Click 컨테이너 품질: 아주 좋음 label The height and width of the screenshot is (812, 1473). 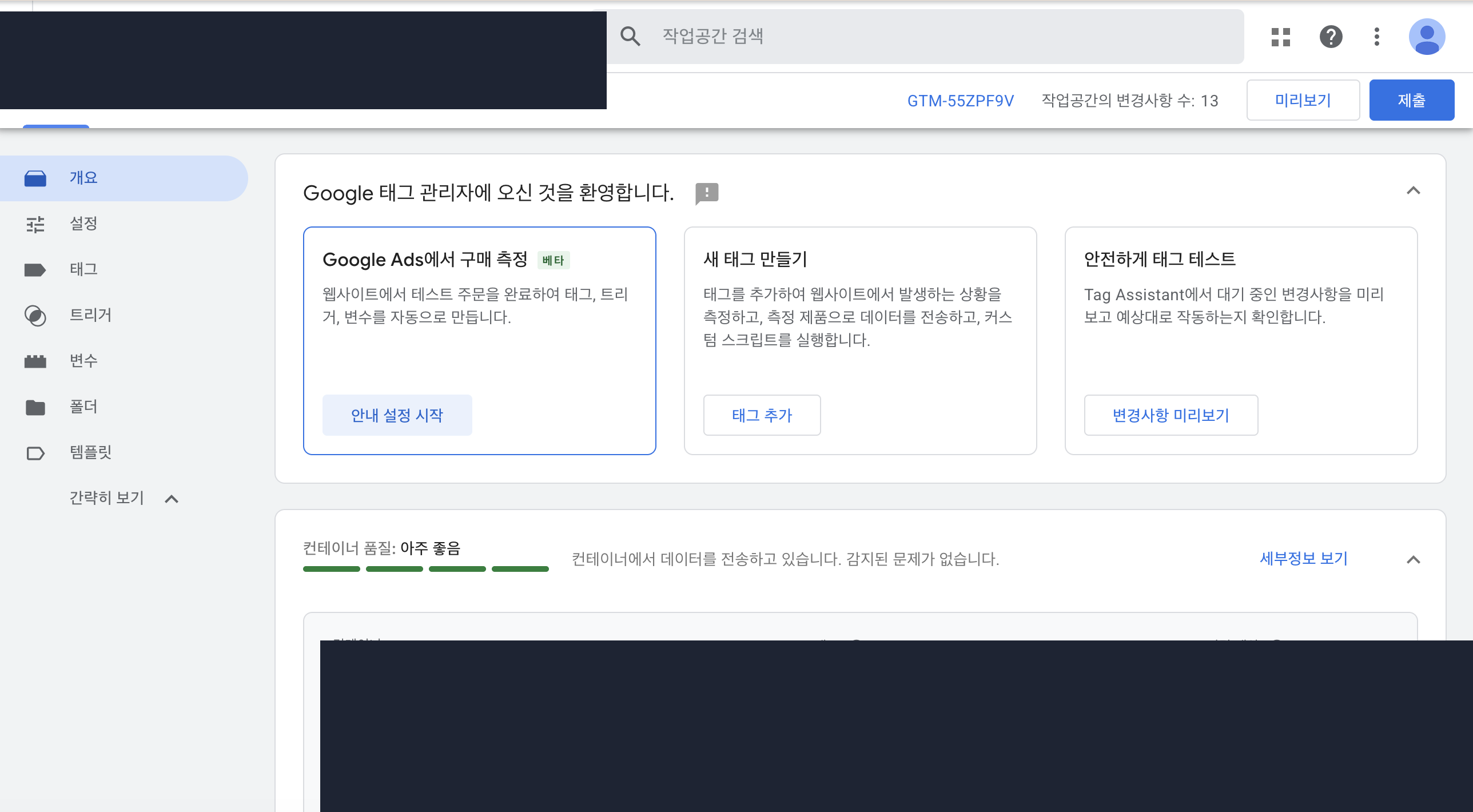pos(381,548)
